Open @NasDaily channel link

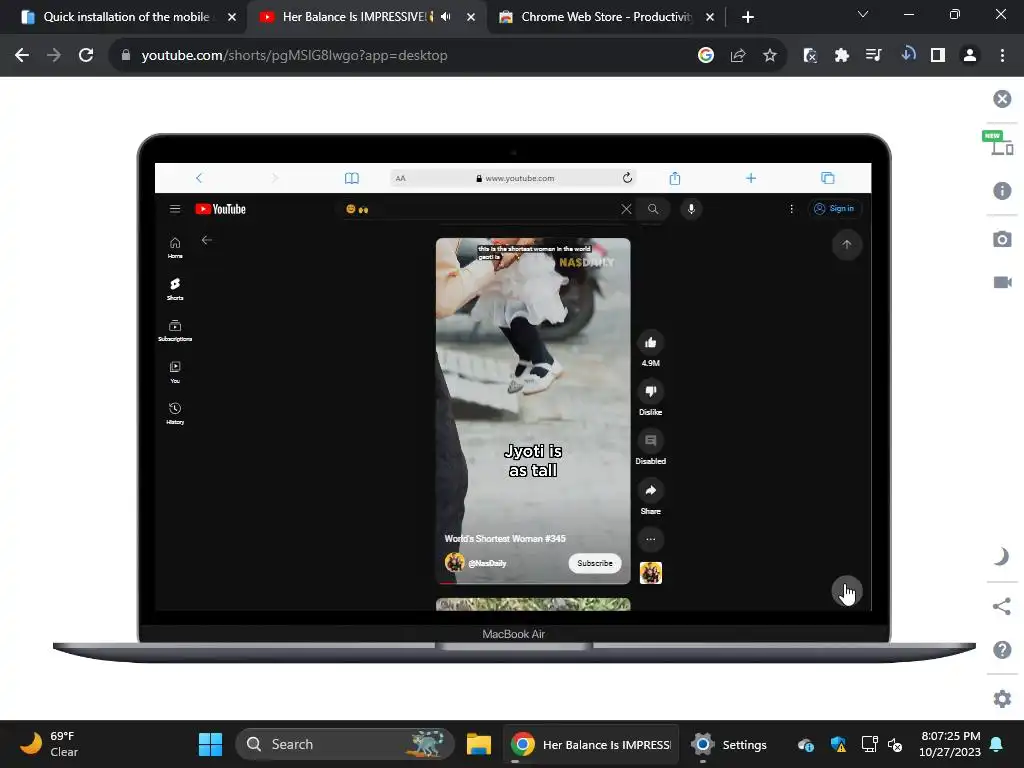pyautogui.click(x=487, y=563)
